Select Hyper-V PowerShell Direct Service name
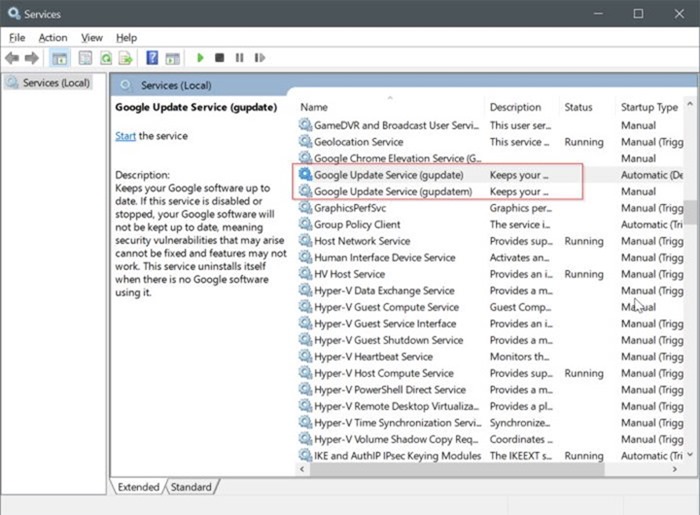The width and height of the screenshot is (700, 515). [390, 390]
